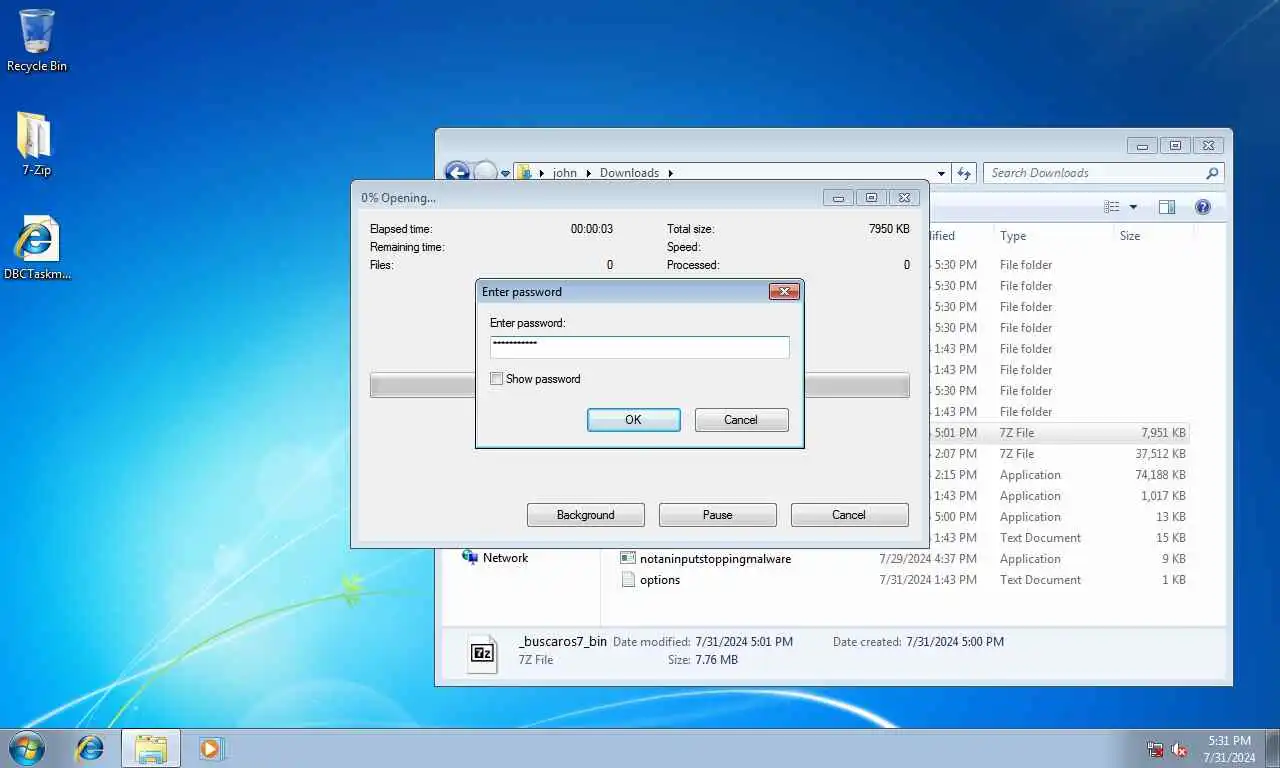Viewport: 1280px width, 768px height.
Task: Click the muted volume tray icon
Action: coord(1179,749)
